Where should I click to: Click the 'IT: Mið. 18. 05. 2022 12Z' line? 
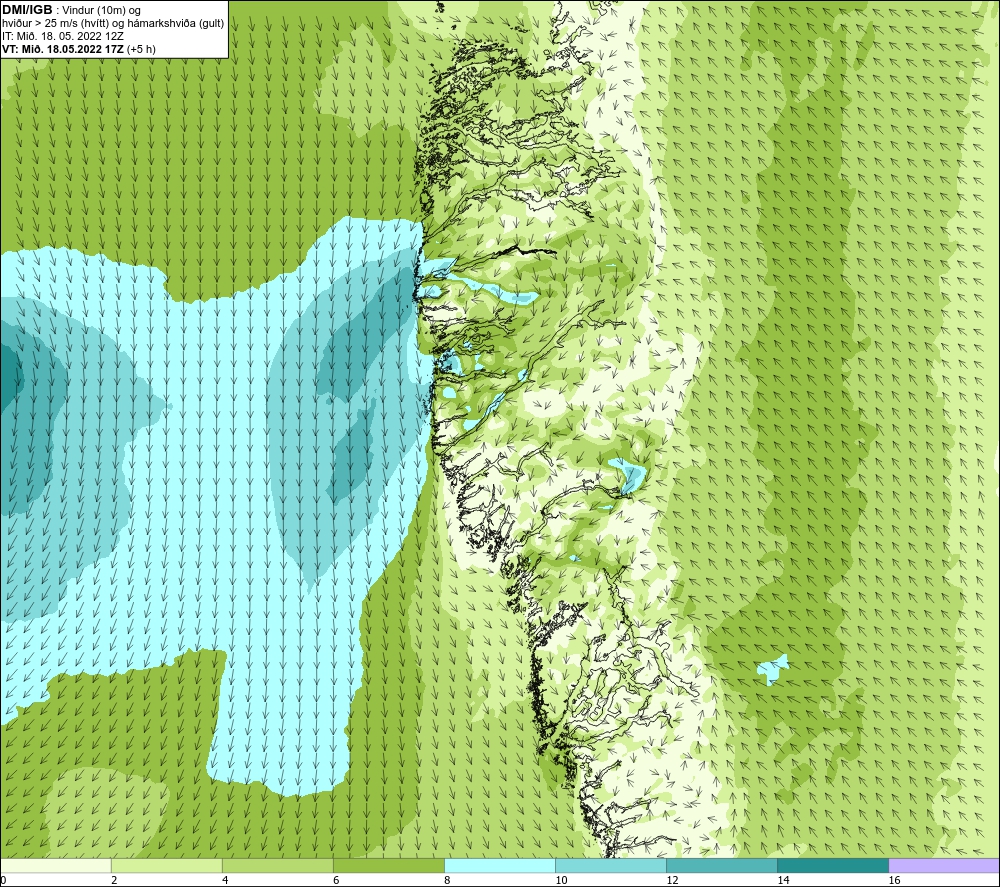pyautogui.click(x=63, y=36)
